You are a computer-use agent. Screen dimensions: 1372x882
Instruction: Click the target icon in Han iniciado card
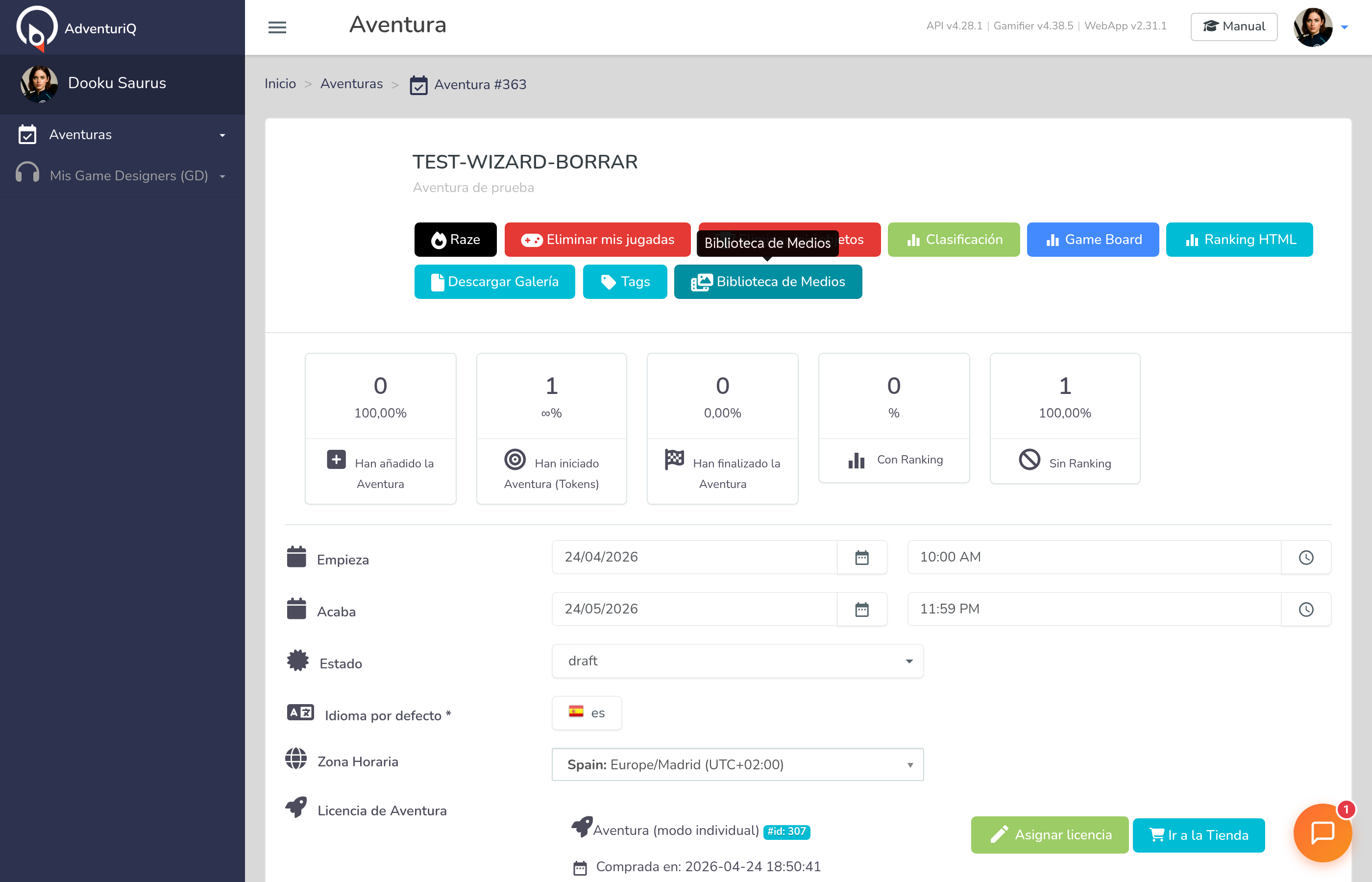(515, 459)
